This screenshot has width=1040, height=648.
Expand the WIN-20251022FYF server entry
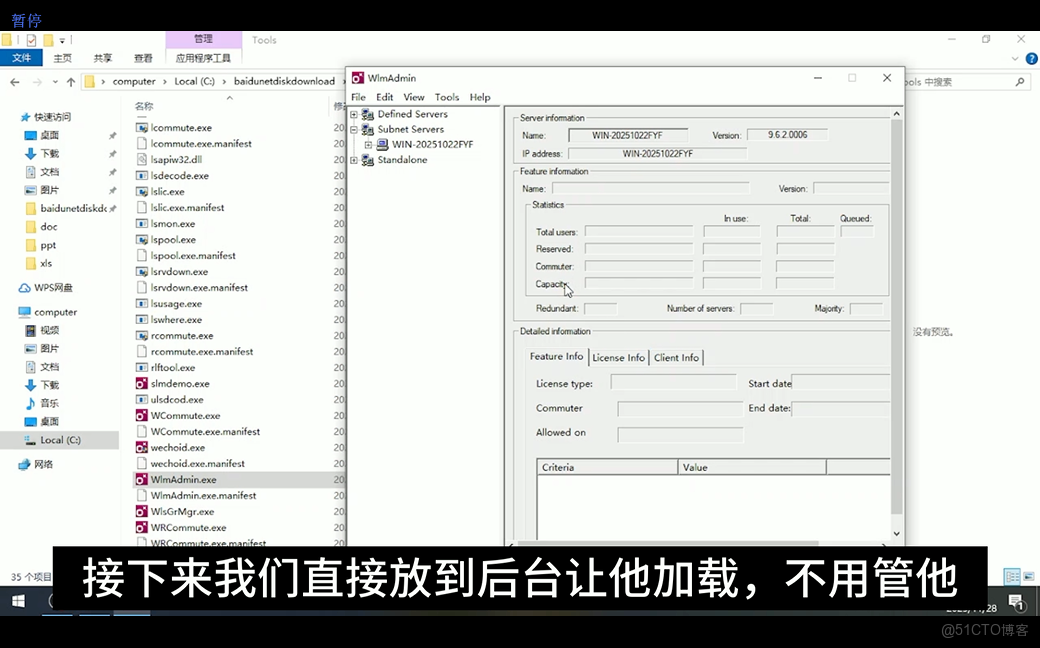pos(371,144)
